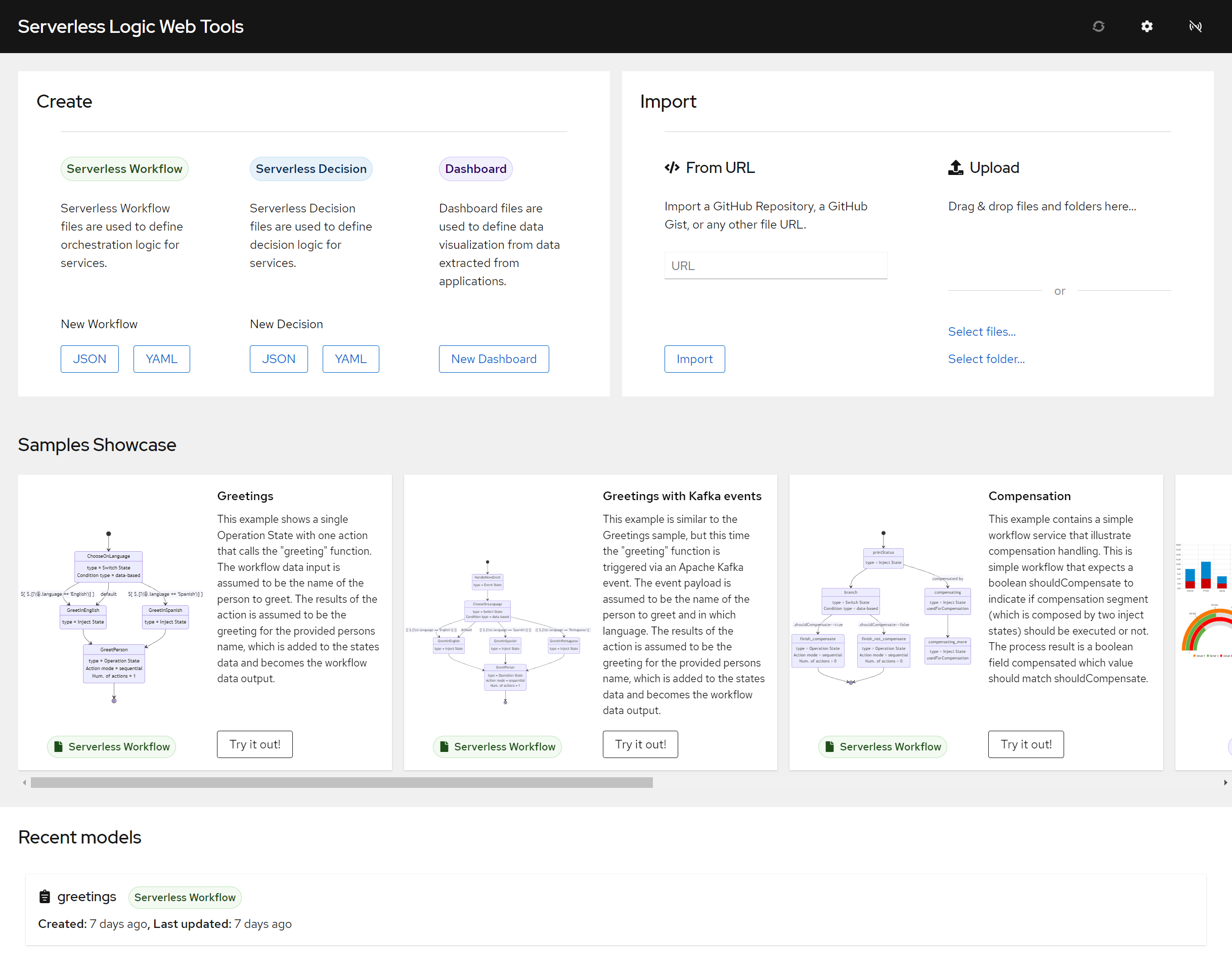Select the Serverless Workflow badge in Create section
Viewport: 1232px width, 978px height.
coord(124,168)
